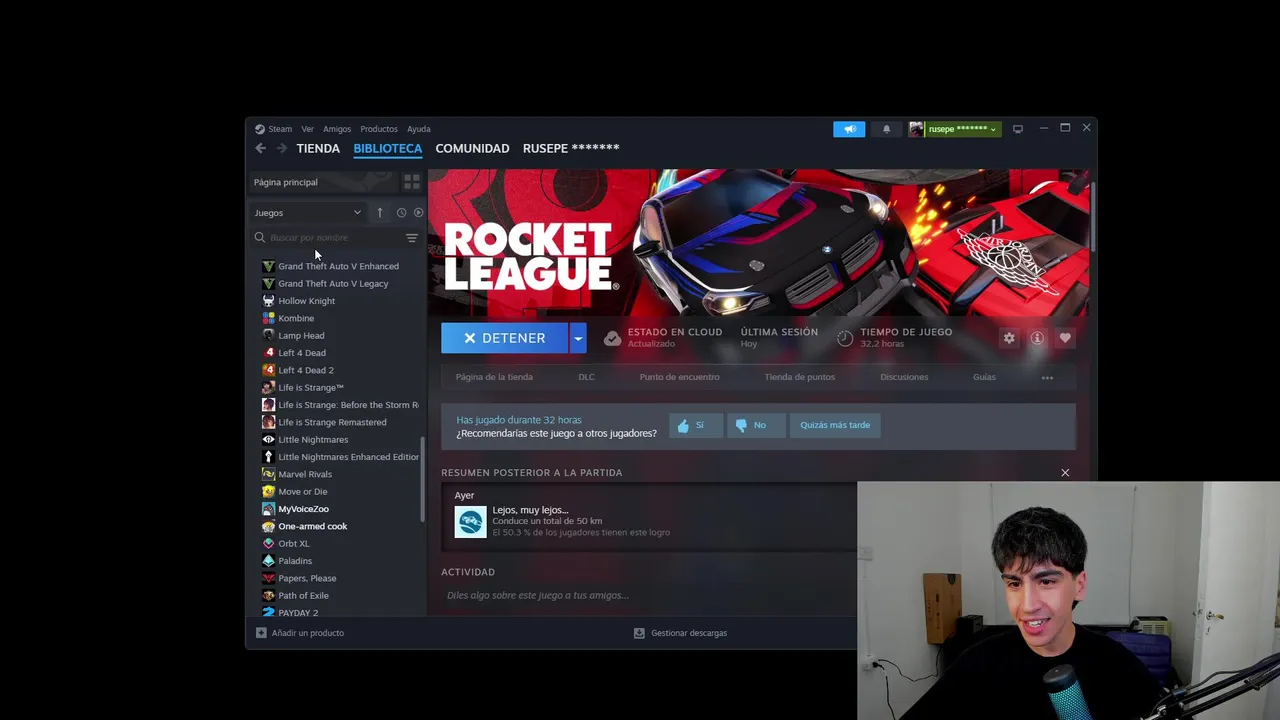Open the Productos menu
The width and height of the screenshot is (1280, 720).
379,129
